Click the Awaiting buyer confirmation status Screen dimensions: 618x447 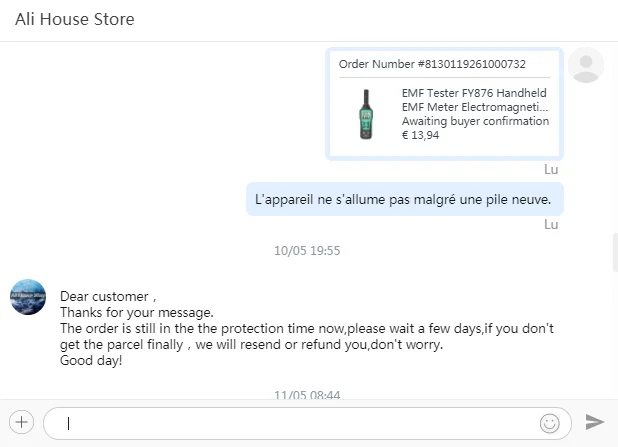[475, 121]
